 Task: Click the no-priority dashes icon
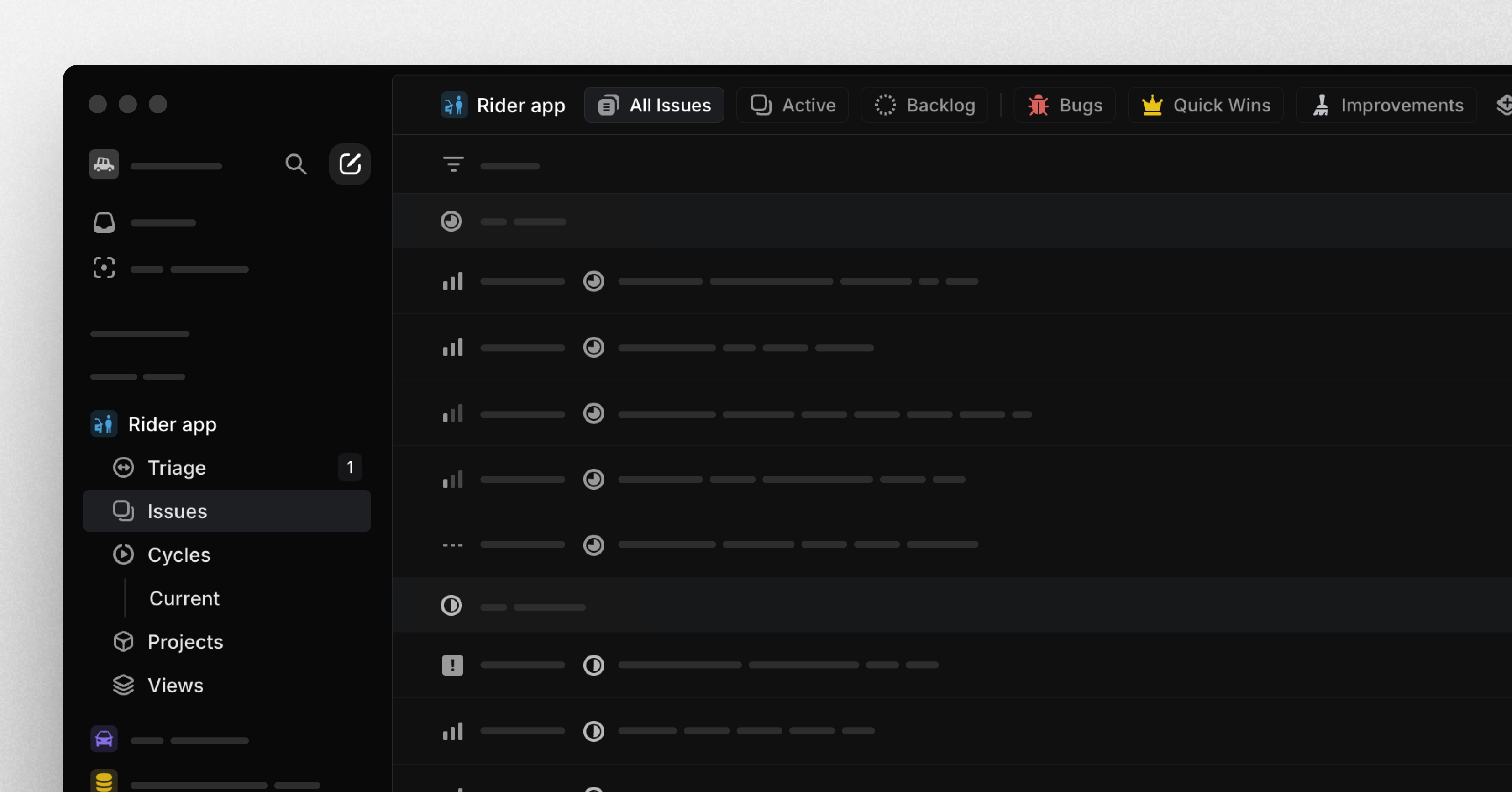(x=452, y=545)
